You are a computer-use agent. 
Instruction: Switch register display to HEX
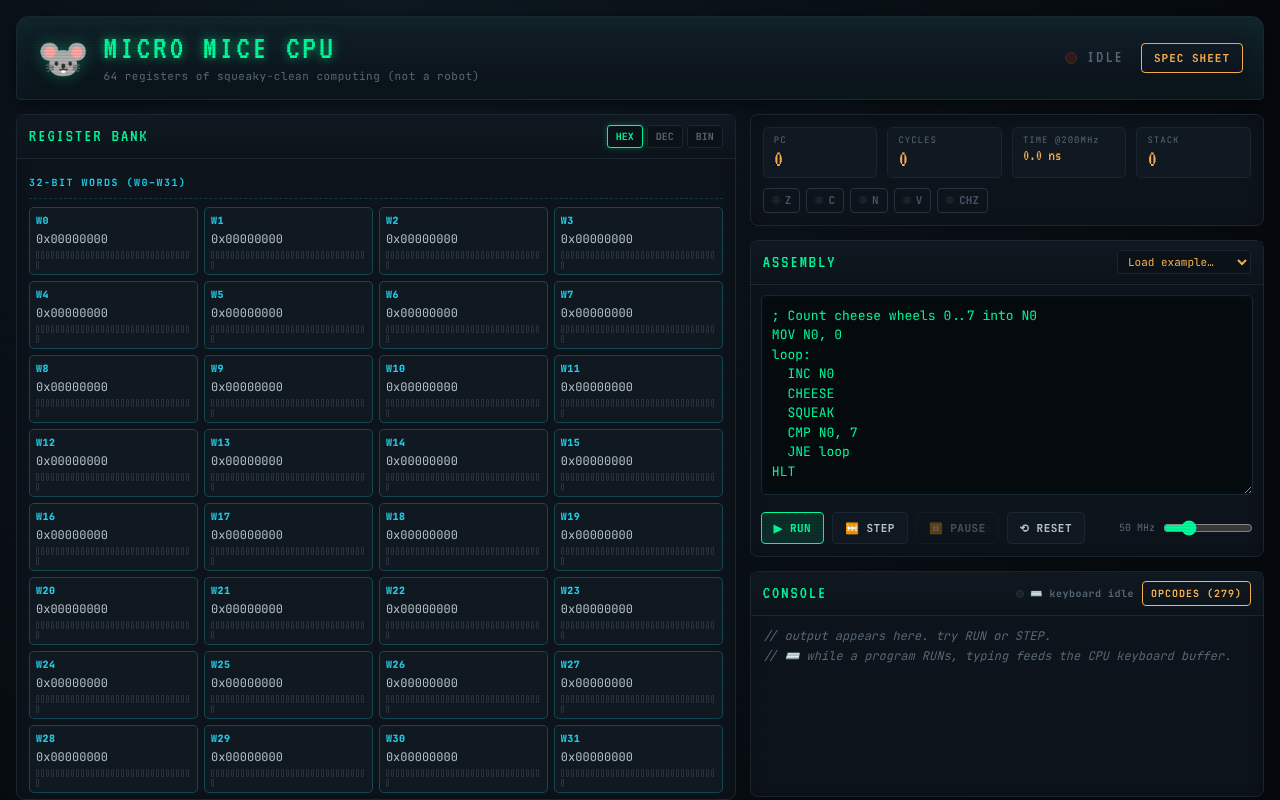pyautogui.click(x=625, y=136)
